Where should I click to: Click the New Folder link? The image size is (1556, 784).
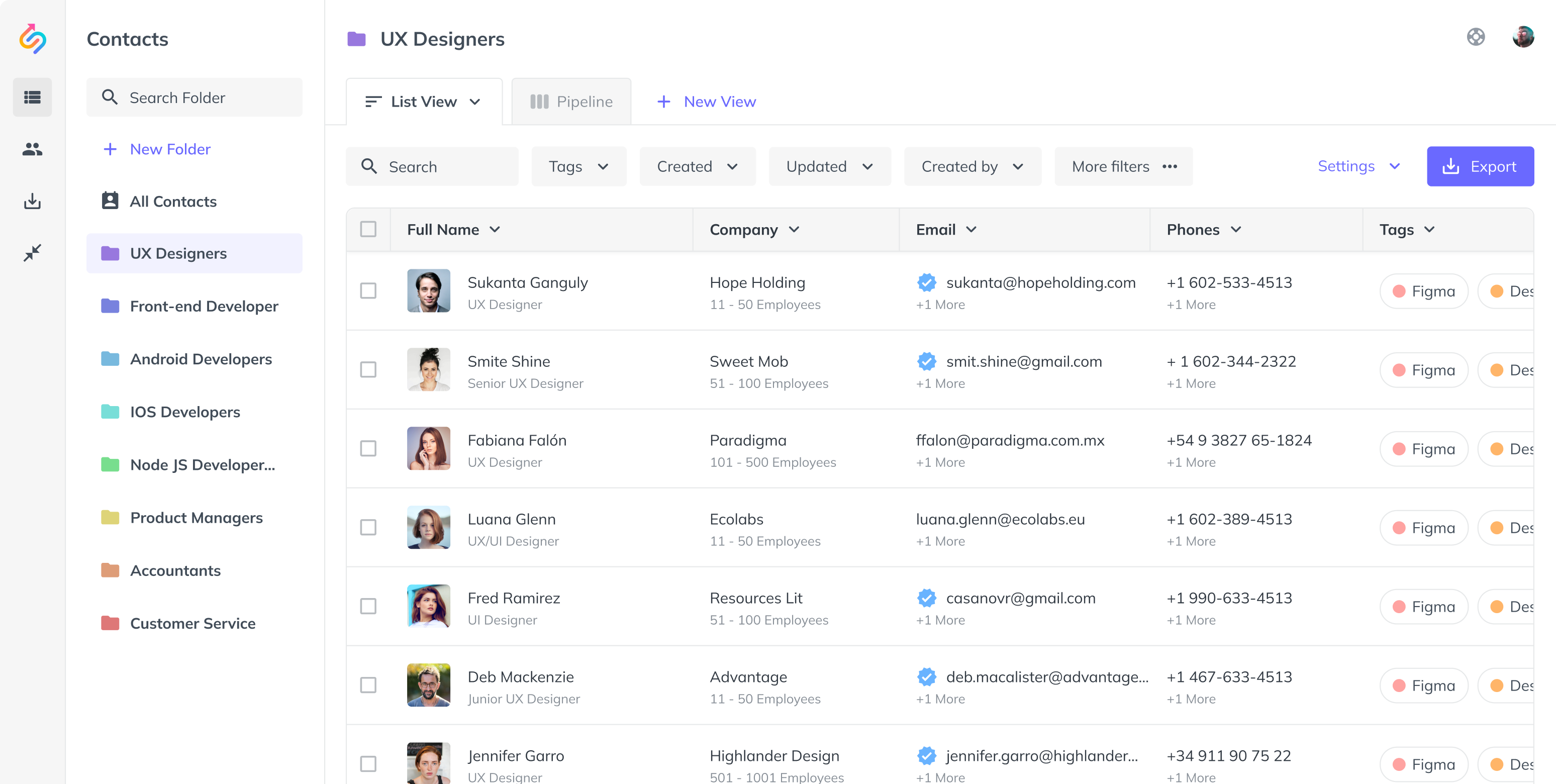coord(170,149)
